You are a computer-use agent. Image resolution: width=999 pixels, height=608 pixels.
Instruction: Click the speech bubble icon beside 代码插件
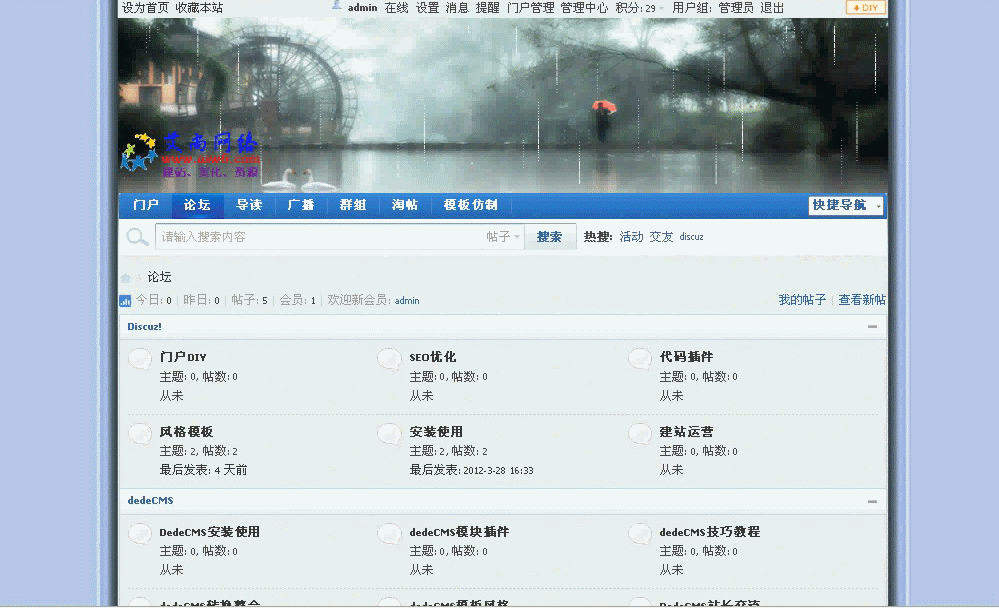[640, 359]
